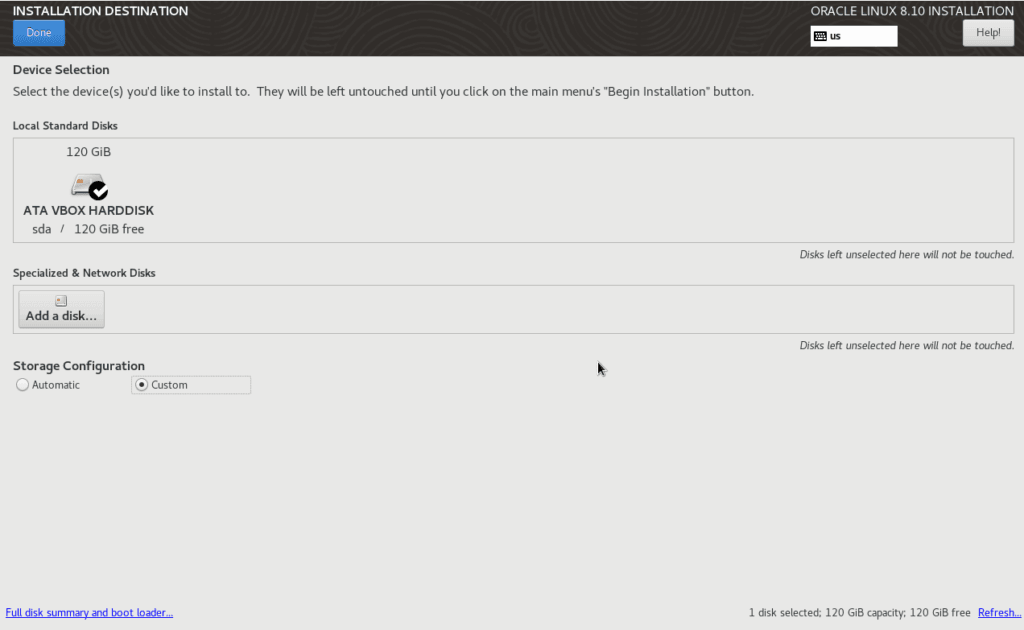
Task: Click the ATA VBOX HARDDISK label
Action: click(x=88, y=210)
